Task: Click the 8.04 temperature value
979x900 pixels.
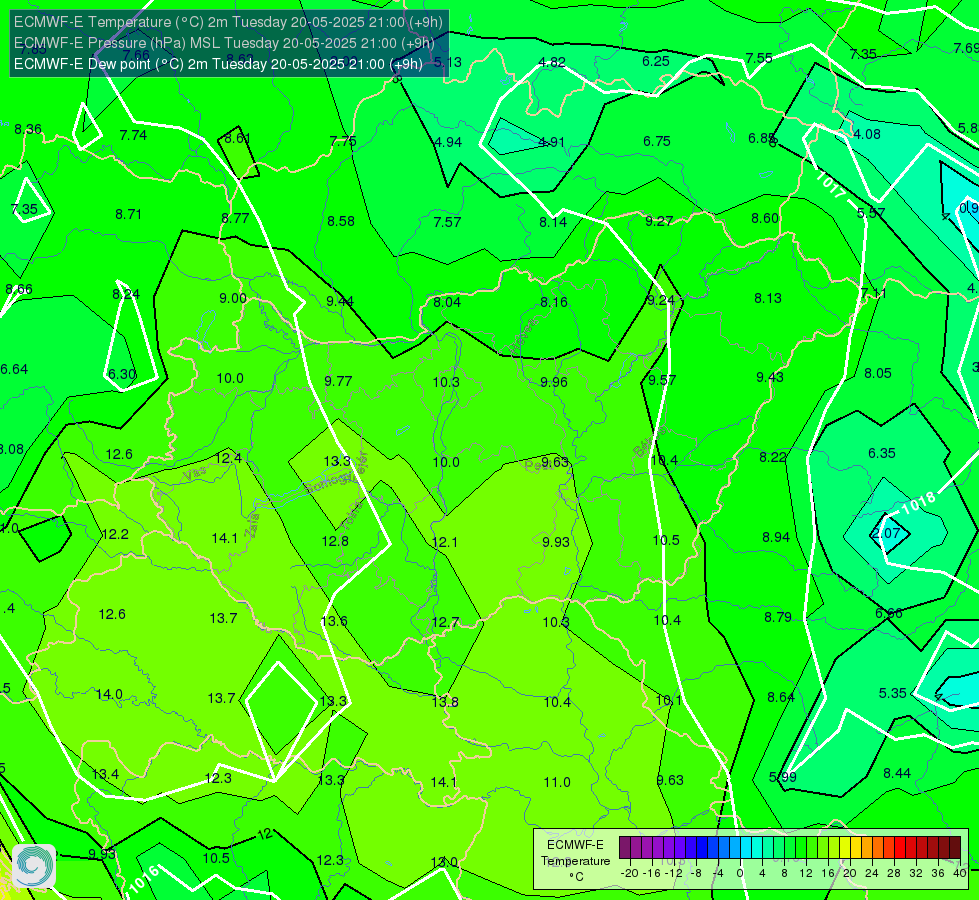Action: point(447,302)
